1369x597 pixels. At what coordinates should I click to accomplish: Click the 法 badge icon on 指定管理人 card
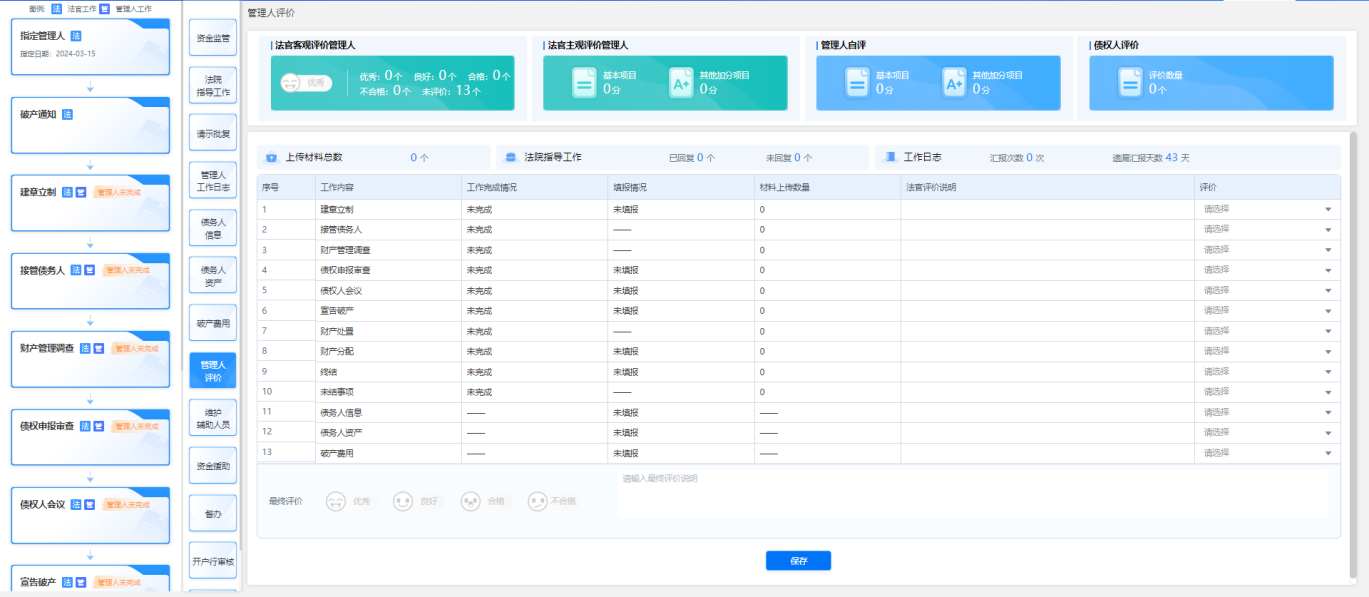click(76, 36)
